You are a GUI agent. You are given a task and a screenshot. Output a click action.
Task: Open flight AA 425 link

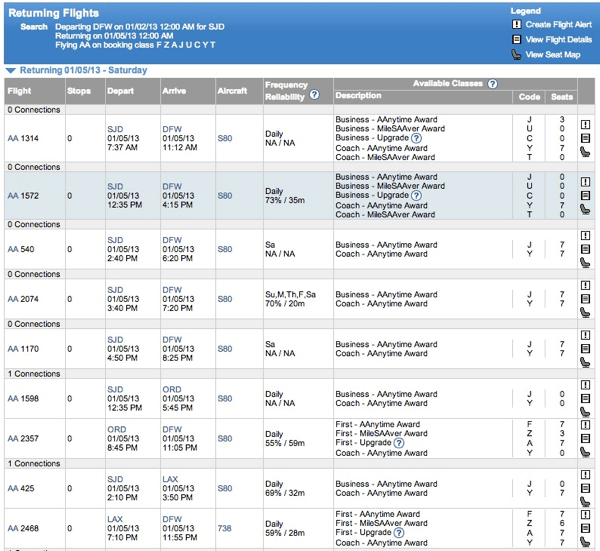coord(21,489)
